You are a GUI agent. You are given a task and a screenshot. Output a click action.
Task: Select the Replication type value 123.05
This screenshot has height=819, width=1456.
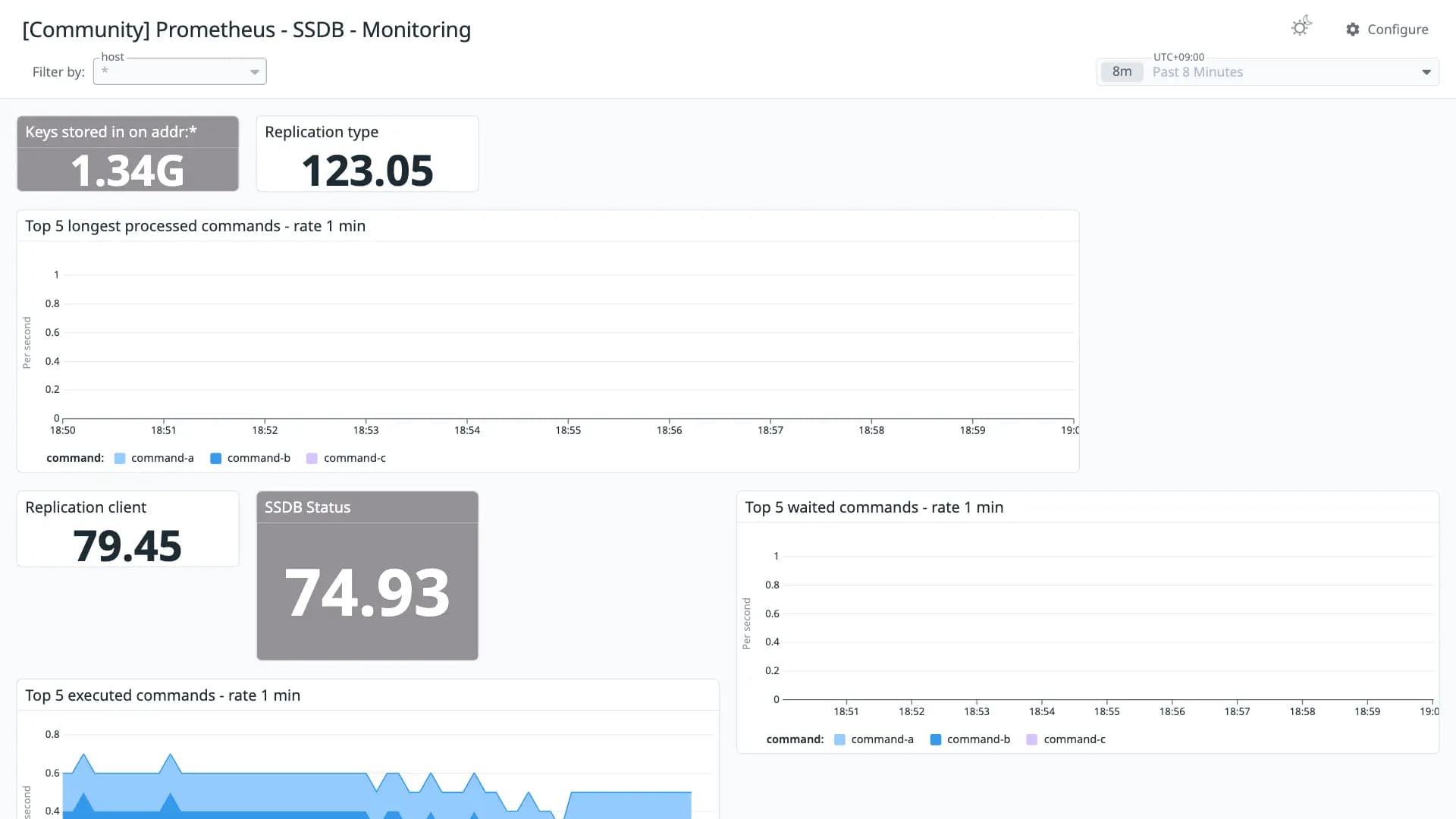[x=367, y=171]
